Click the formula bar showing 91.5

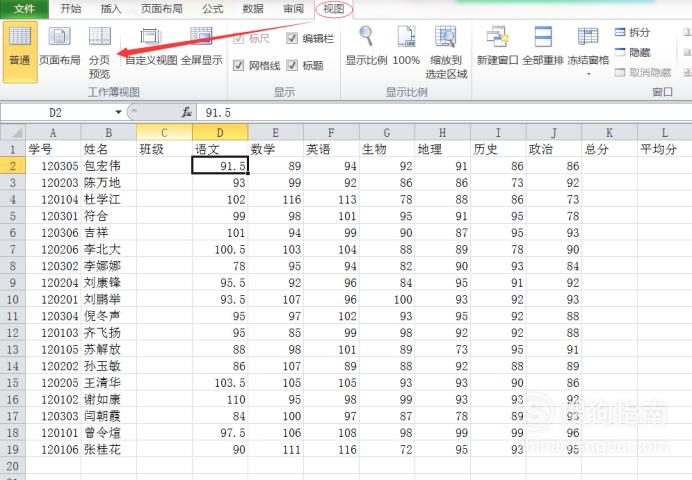(444, 112)
